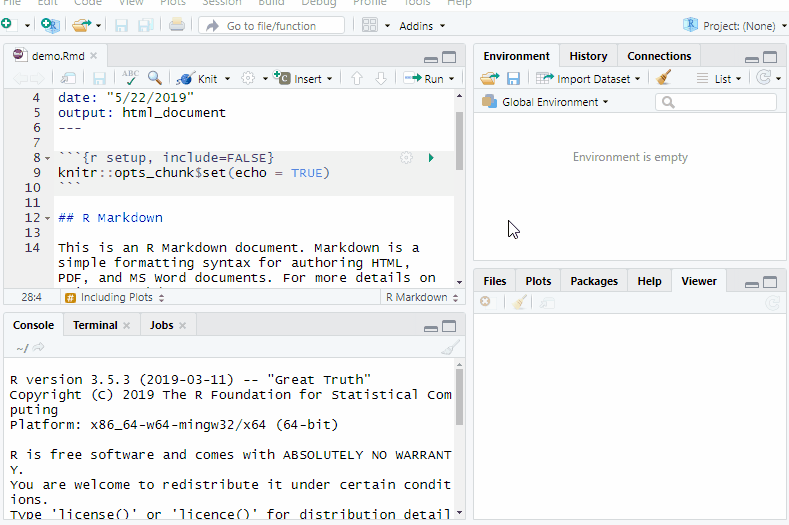The image size is (789, 525).
Task: Expand the panes layout dropdown arrow
Action: [x=387, y=26]
